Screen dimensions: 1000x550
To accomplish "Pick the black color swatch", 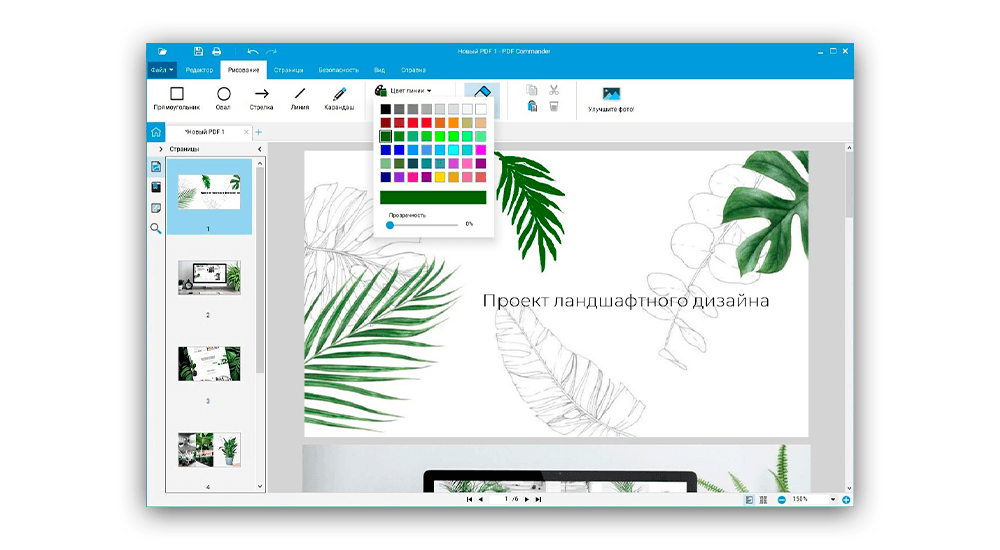I will coord(386,108).
